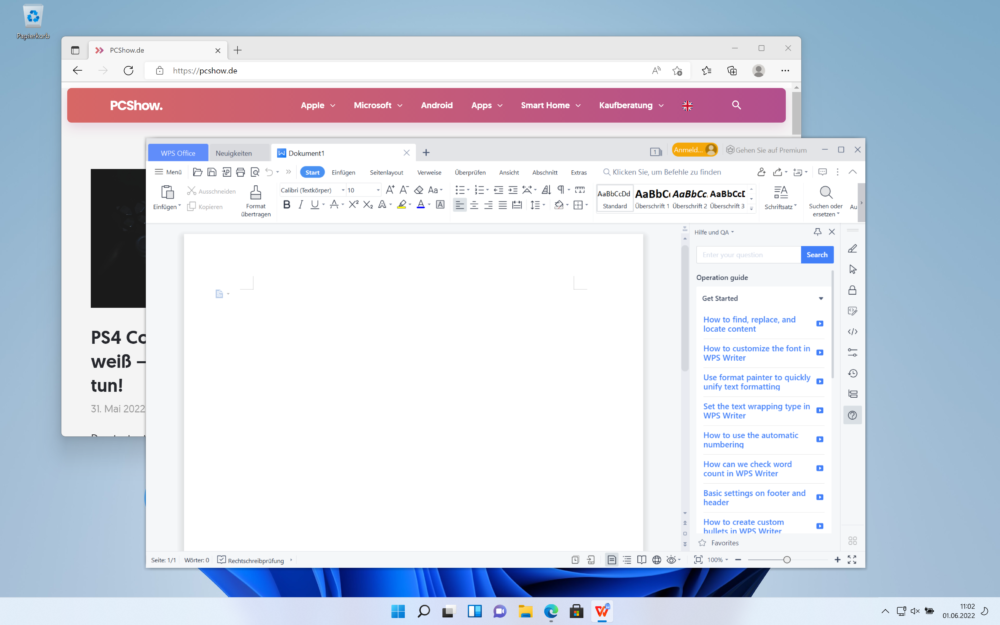The width and height of the screenshot is (1000, 625).
Task: Increase font size with A+ icon
Action: pyautogui.click(x=390, y=190)
